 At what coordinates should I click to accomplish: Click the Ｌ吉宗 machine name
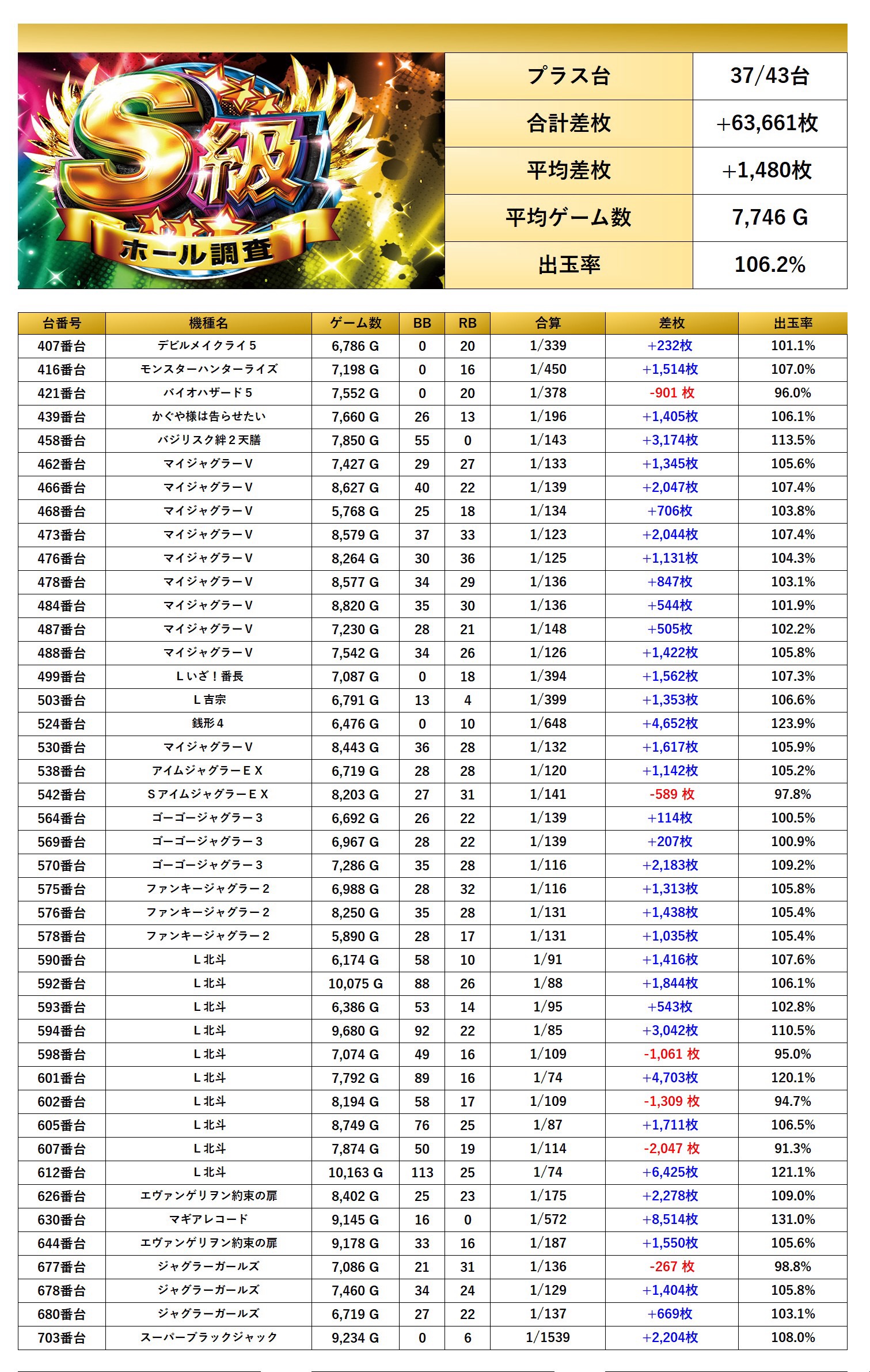208,700
